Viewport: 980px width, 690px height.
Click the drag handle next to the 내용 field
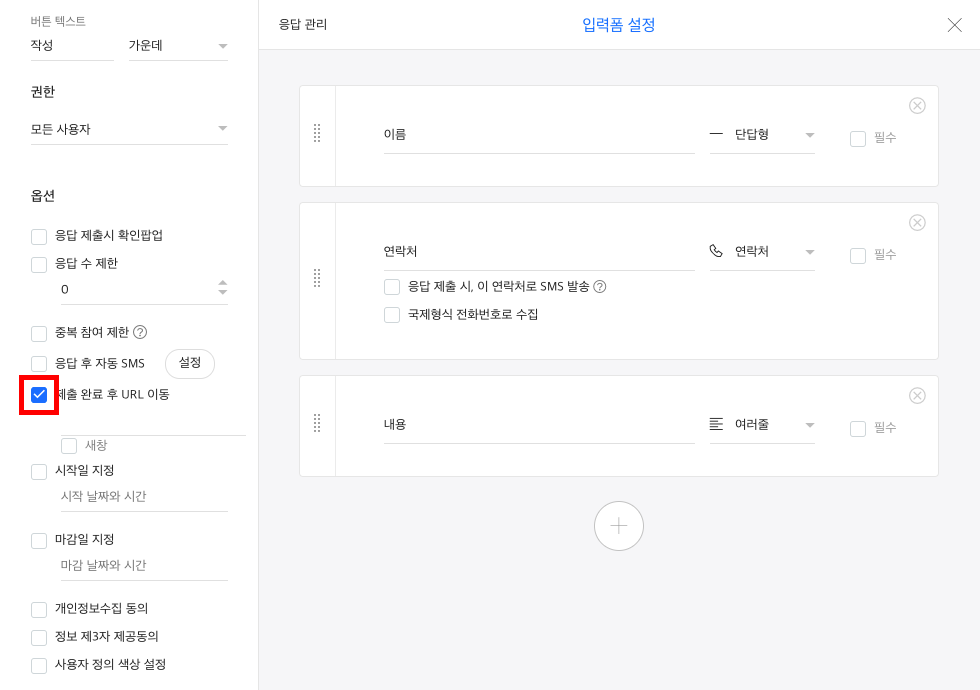pyautogui.click(x=317, y=423)
